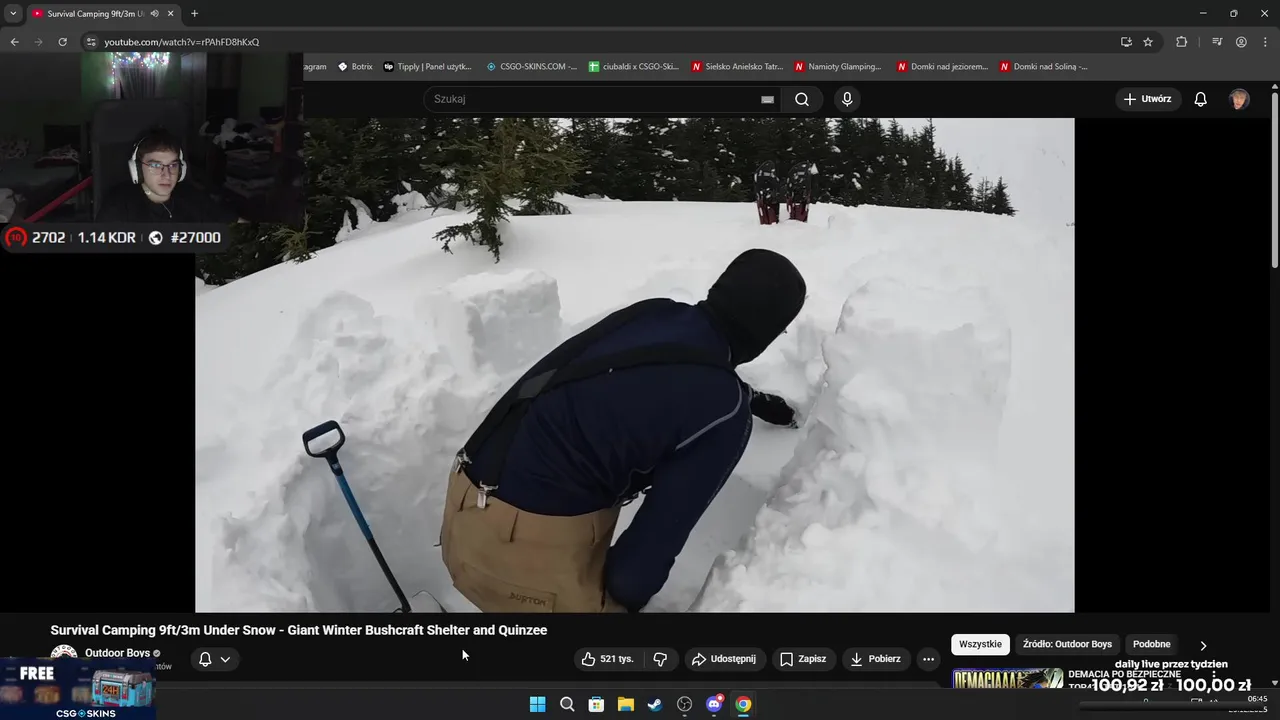This screenshot has height=720, width=1280.
Task: Show more filter chips with right chevron
Action: point(1203,645)
